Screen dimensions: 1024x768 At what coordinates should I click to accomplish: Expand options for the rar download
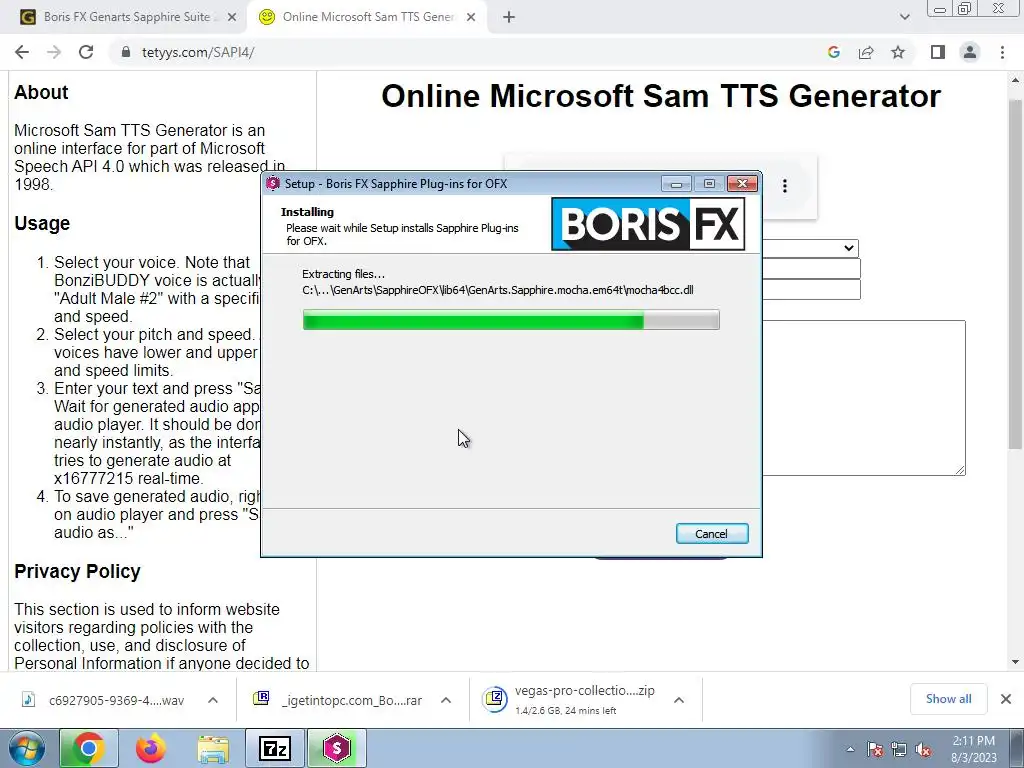click(x=446, y=700)
